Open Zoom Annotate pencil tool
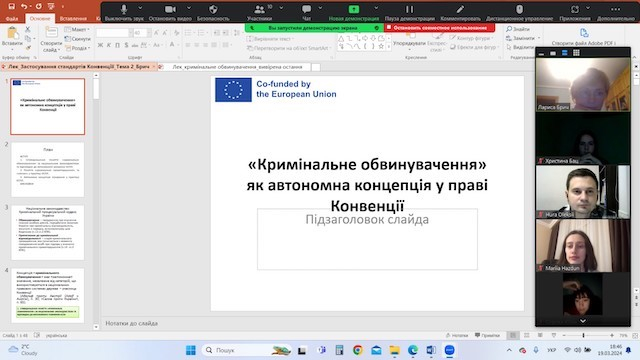 pos(460,9)
